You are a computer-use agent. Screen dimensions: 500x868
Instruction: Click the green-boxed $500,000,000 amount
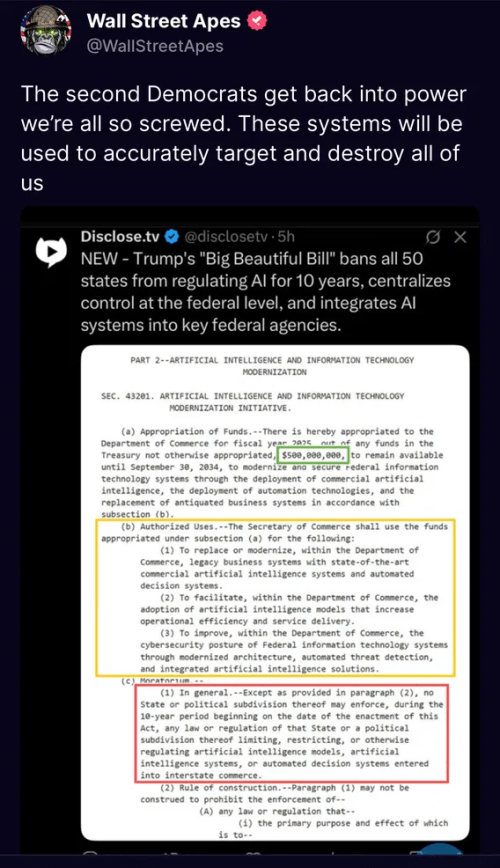pos(312,455)
